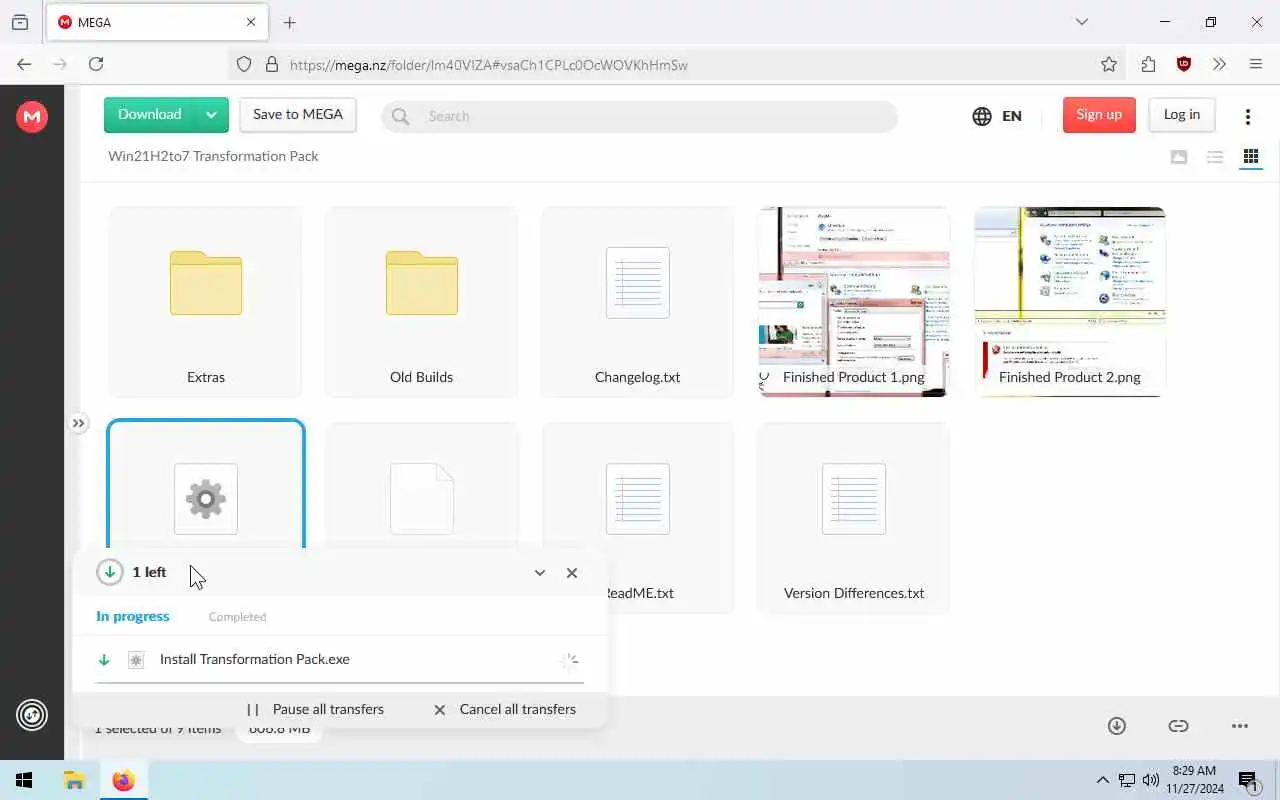Screen dimensions: 1280x800
Task: Click Cancel all transfers
Action: (504, 709)
